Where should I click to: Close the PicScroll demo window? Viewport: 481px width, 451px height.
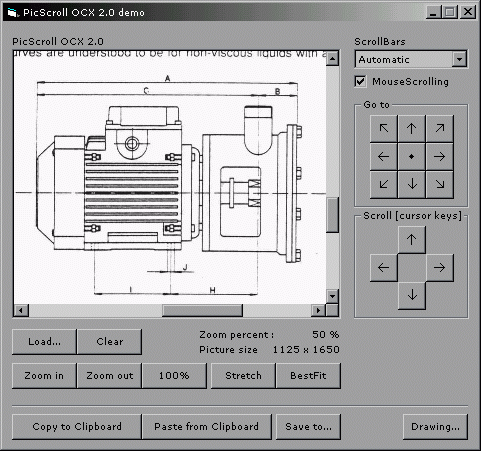coord(468,12)
